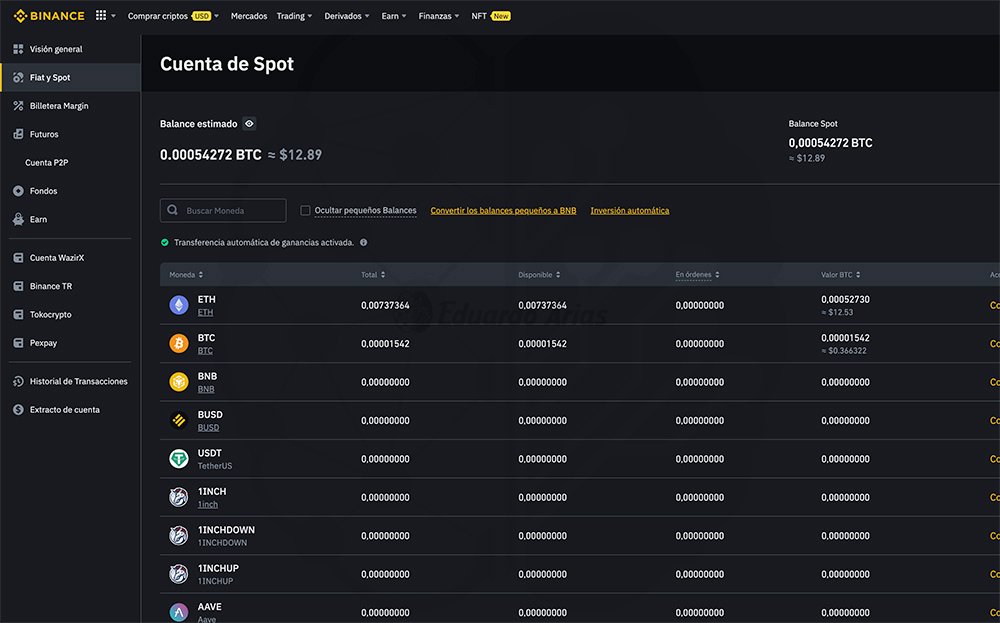Click the Binance TR icon
1000x623 pixels.
pyautogui.click(x=18, y=286)
